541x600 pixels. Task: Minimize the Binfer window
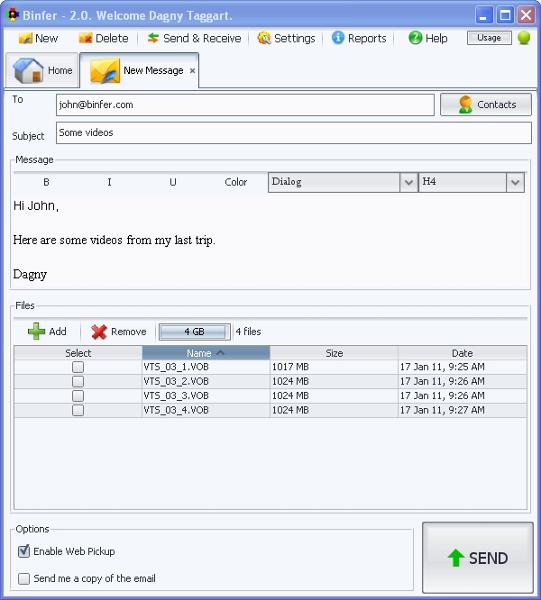[484, 15]
